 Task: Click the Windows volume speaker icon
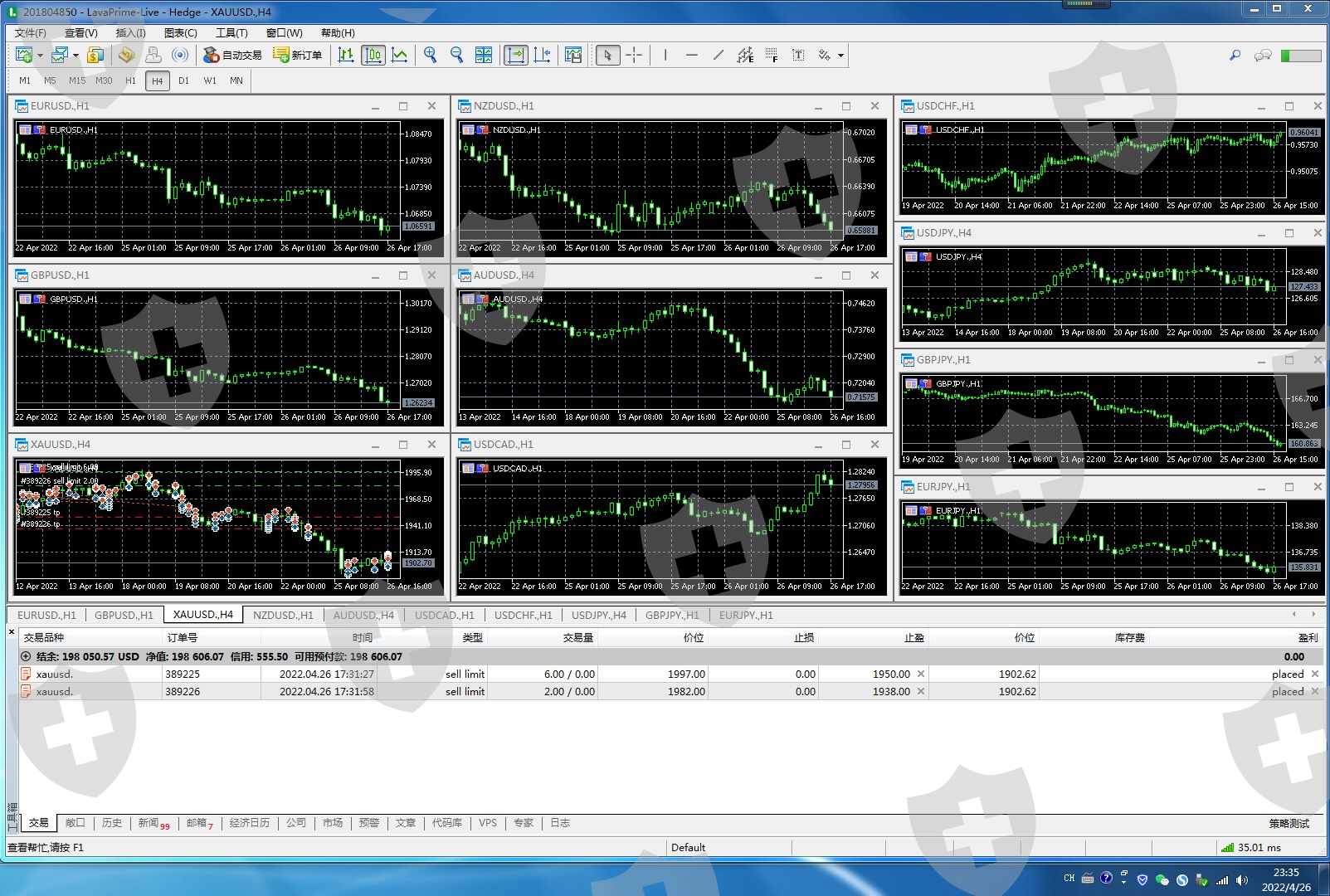[x=1241, y=880]
